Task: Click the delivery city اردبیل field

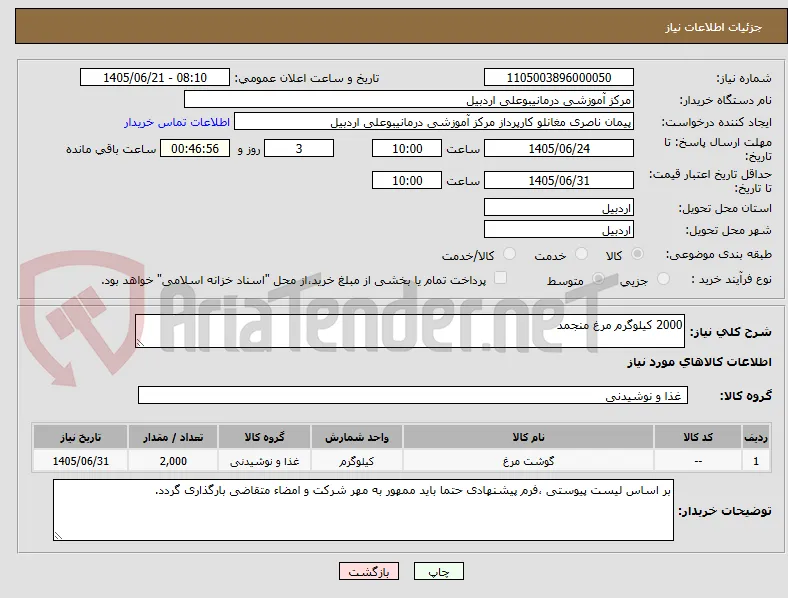Action: [x=558, y=230]
